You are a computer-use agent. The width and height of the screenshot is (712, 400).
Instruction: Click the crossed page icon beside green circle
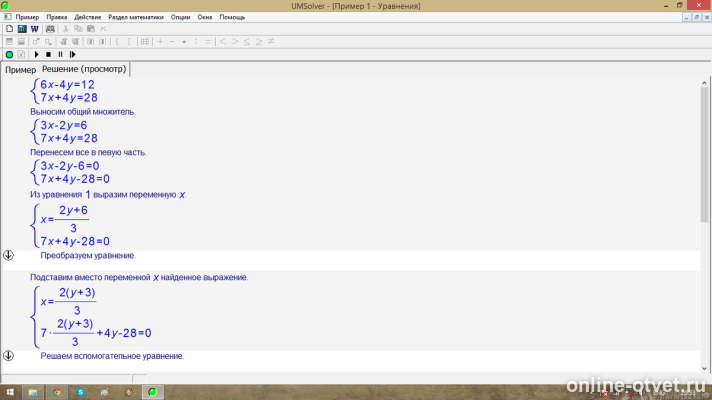point(21,54)
